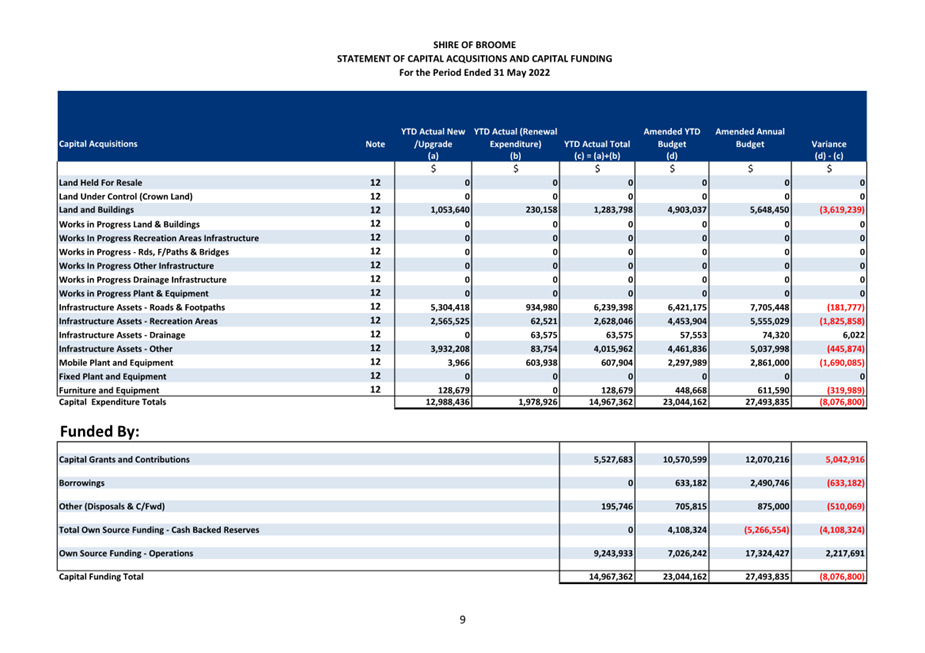The height and width of the screenshot is (653, 925).
Task: Click 'Fixed Plant and Equipment' label
Action: click(x=112, y=376)
